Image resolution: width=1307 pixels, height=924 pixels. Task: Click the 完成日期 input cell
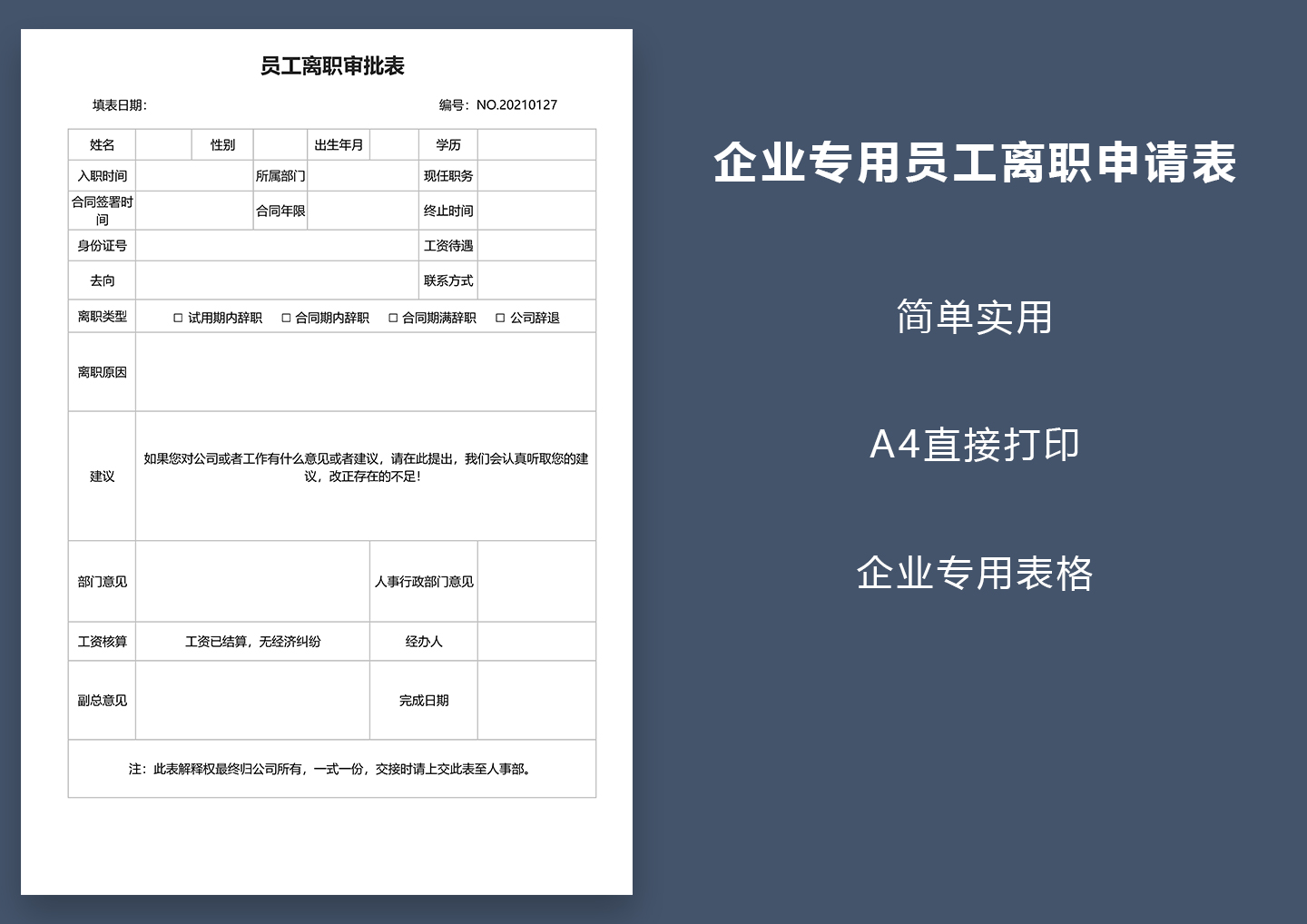[x=537, y=700]
